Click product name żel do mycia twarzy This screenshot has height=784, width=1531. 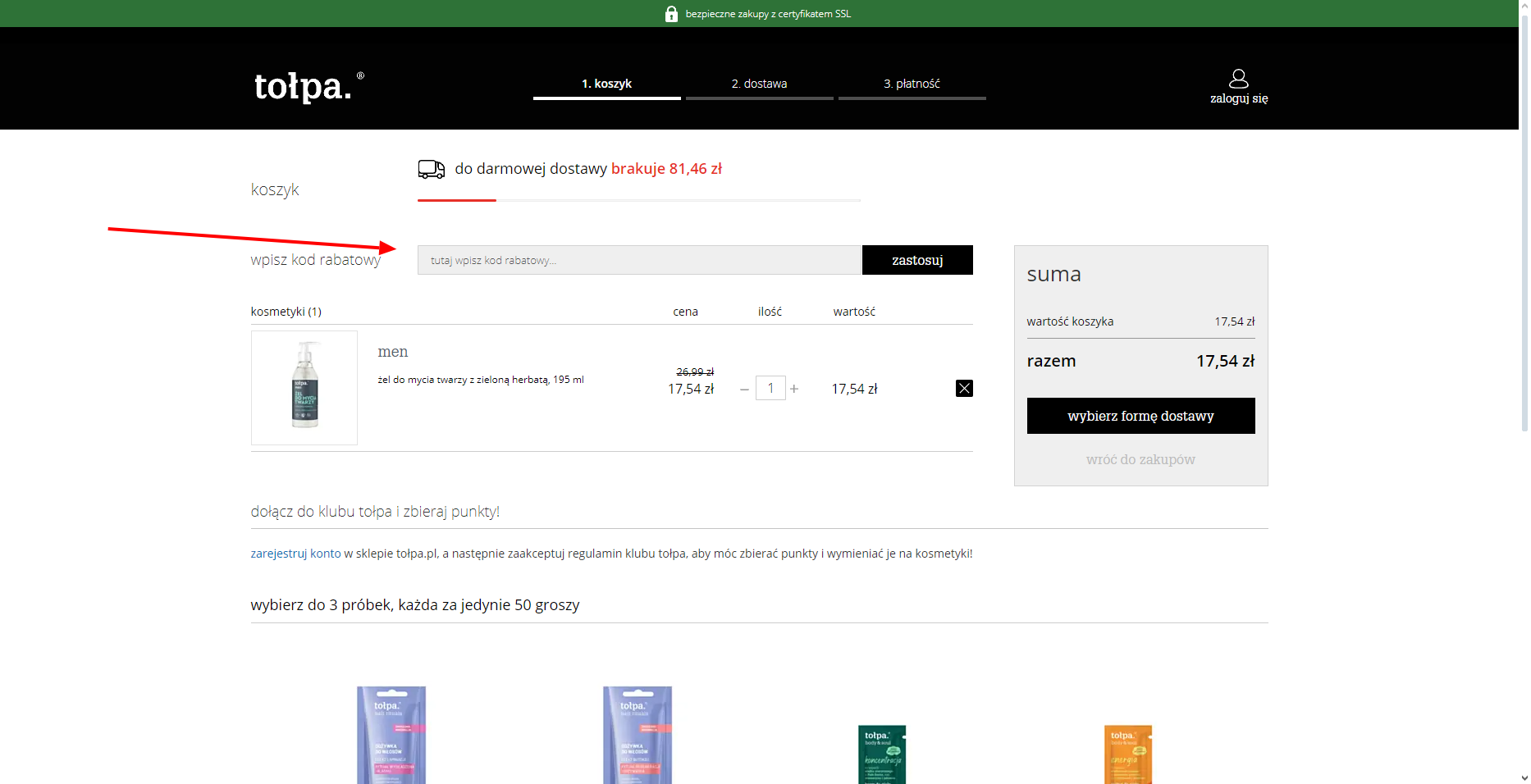click(481, 380)
